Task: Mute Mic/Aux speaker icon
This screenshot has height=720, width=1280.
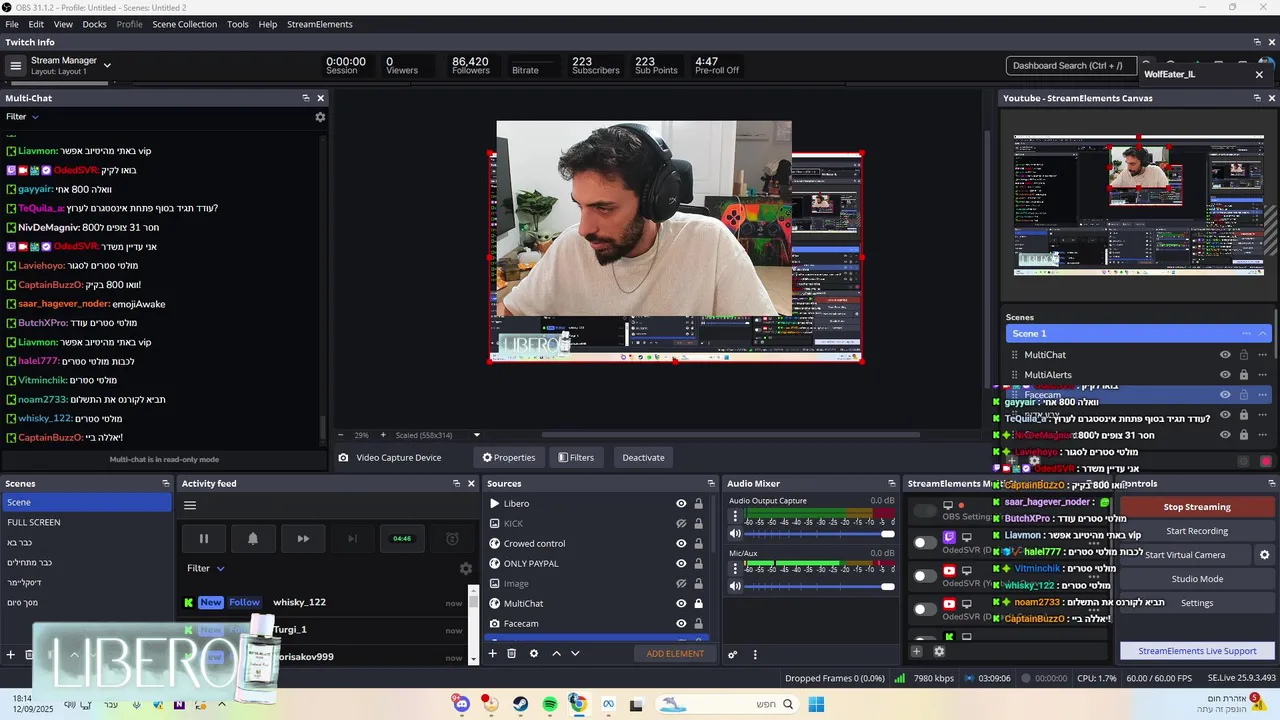Action: (x=735, y=586)
